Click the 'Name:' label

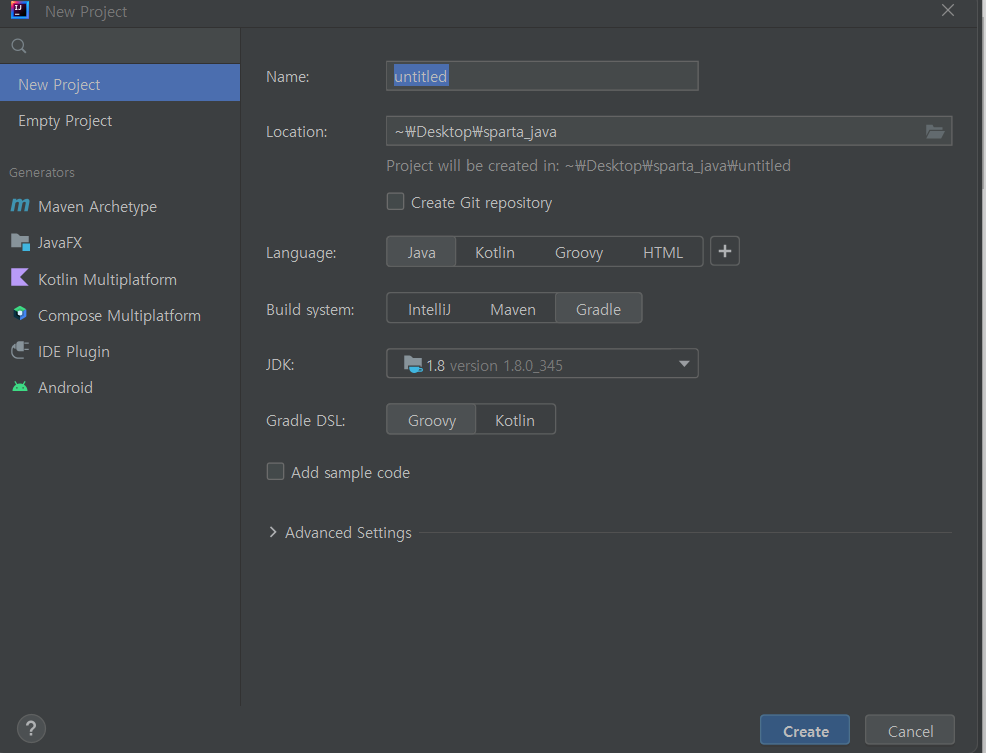[x=287, y=76]
